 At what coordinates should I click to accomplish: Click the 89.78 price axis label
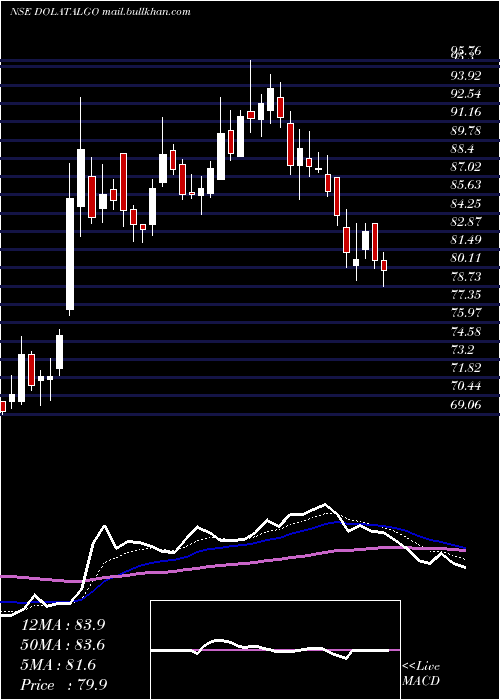466,130
